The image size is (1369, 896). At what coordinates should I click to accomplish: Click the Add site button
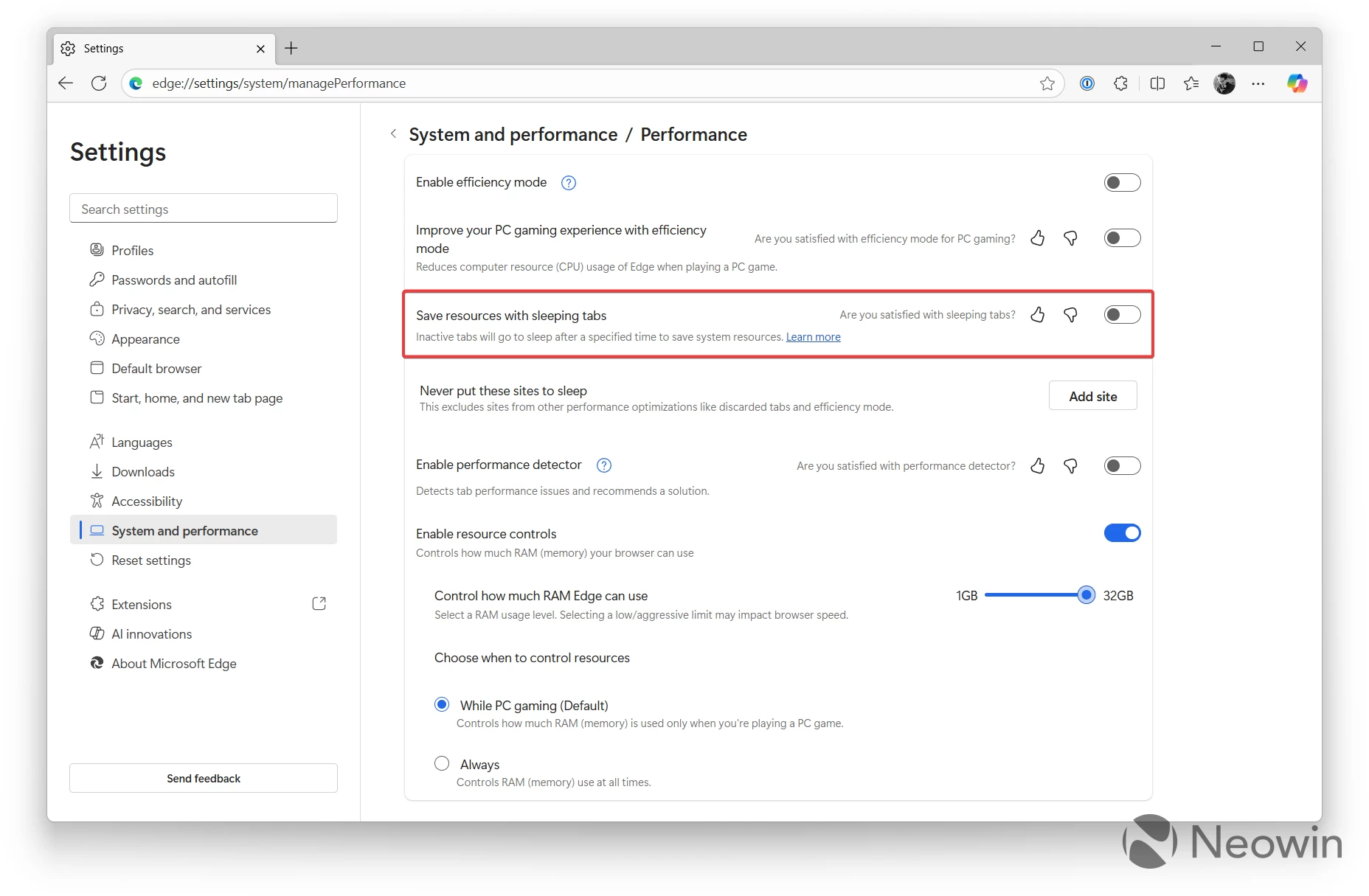click(x=1092, y=395)
